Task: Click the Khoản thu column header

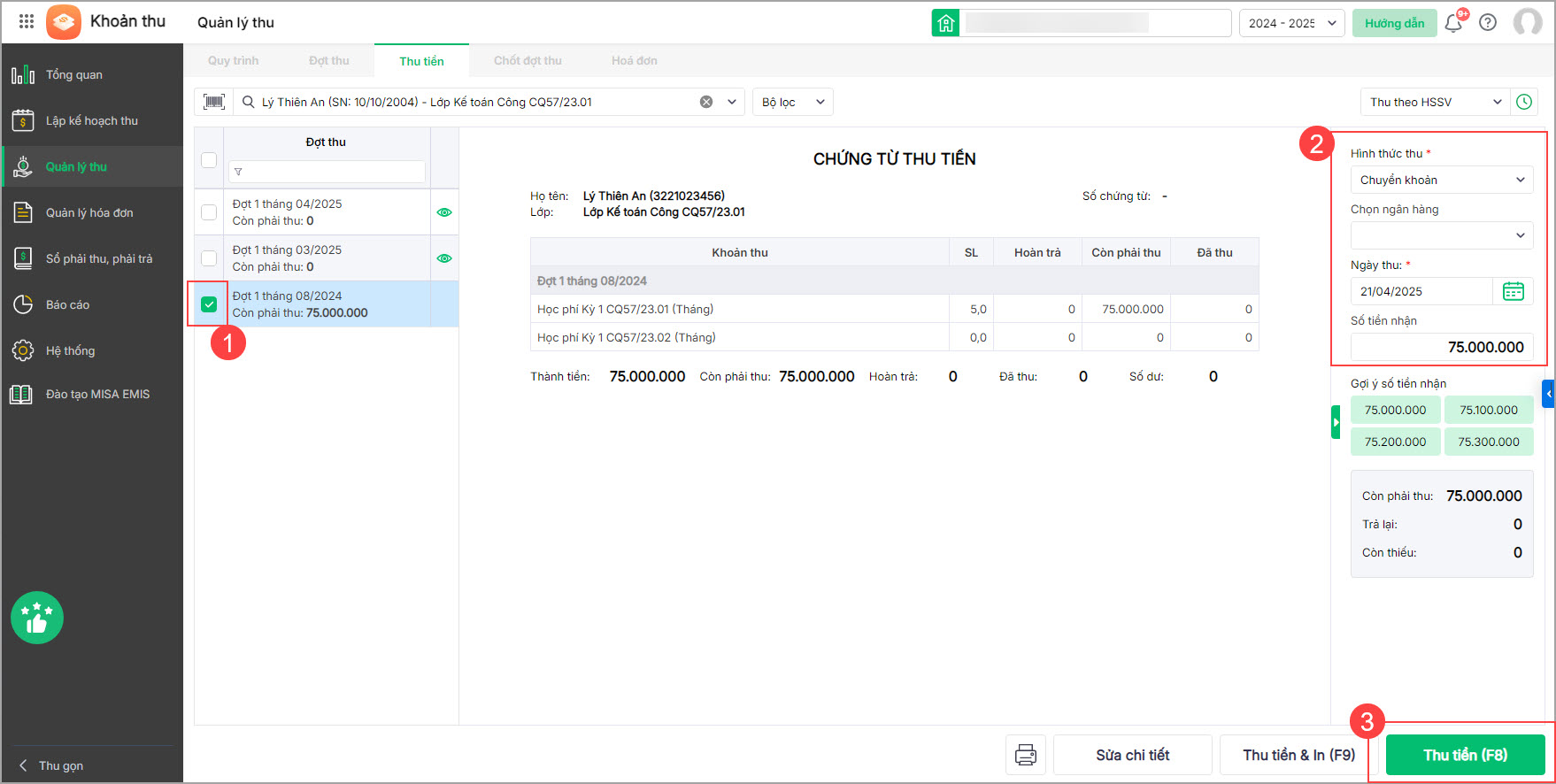Action: (x=740, y=252)
